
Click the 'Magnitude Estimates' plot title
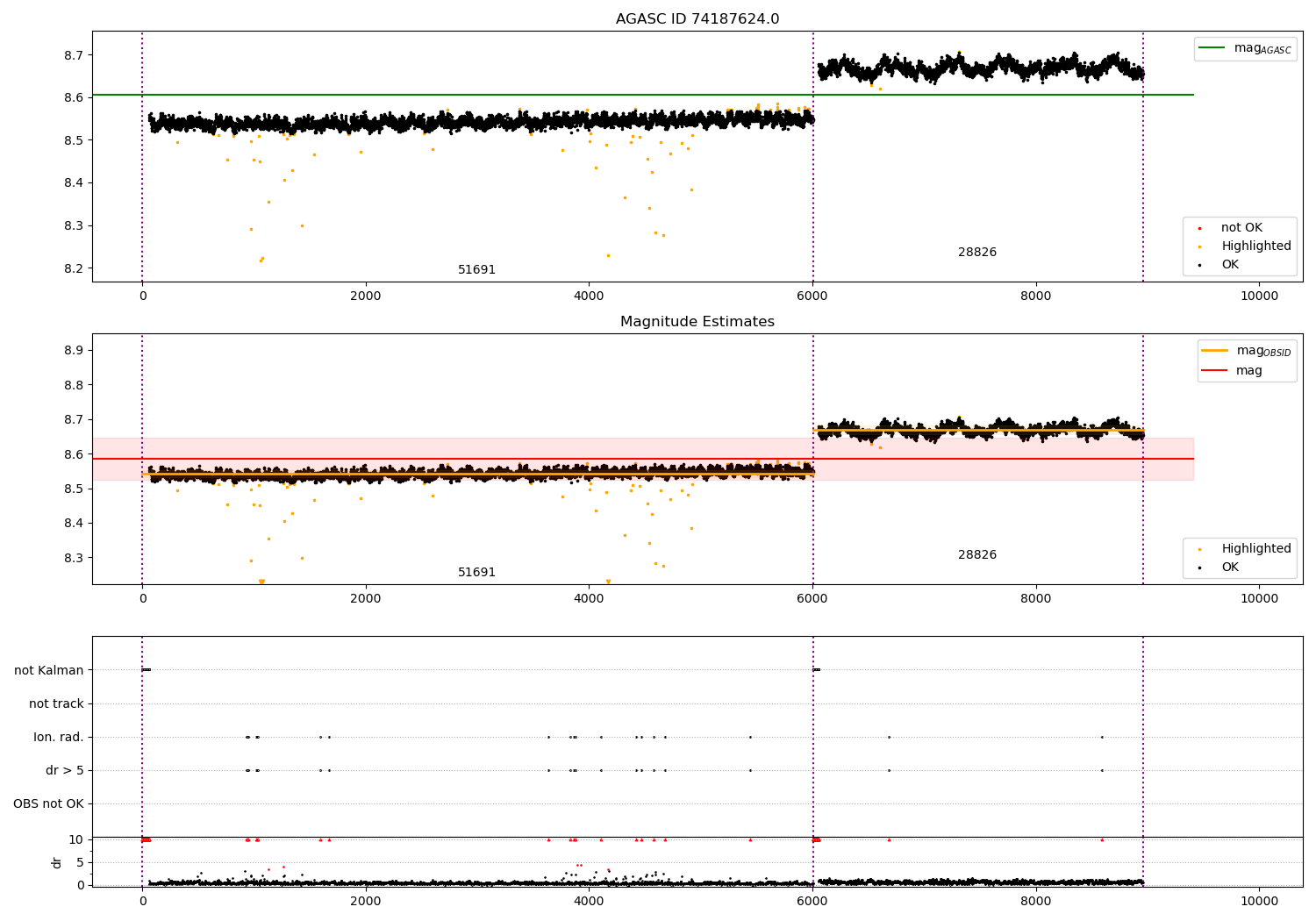(x=697, y=322)
